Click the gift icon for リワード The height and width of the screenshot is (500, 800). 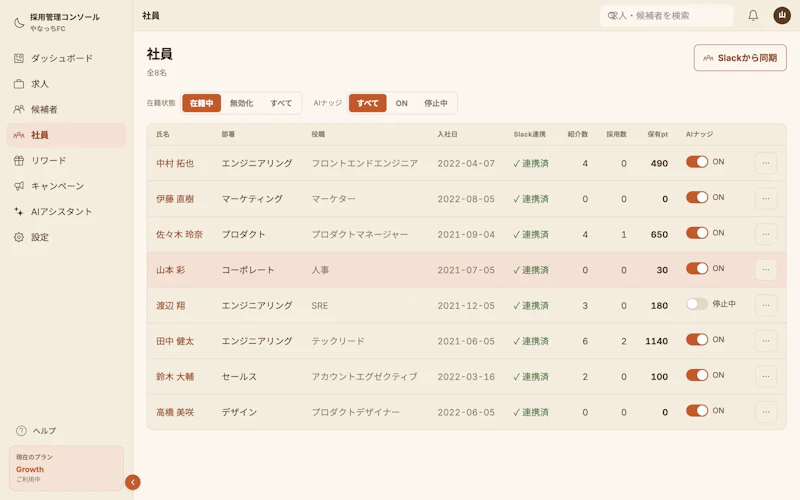point(19,160)
